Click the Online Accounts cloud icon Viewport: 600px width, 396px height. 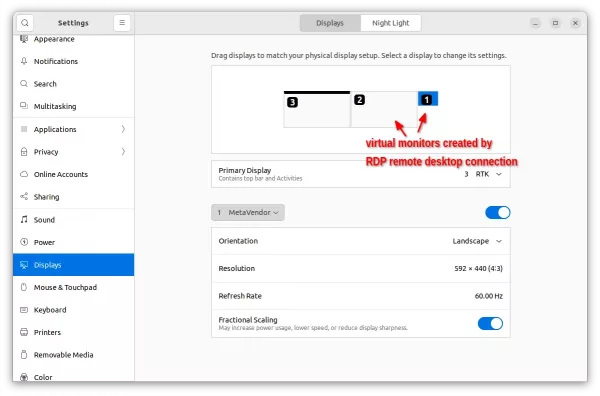pyautogui.click(x=24, y=174)
